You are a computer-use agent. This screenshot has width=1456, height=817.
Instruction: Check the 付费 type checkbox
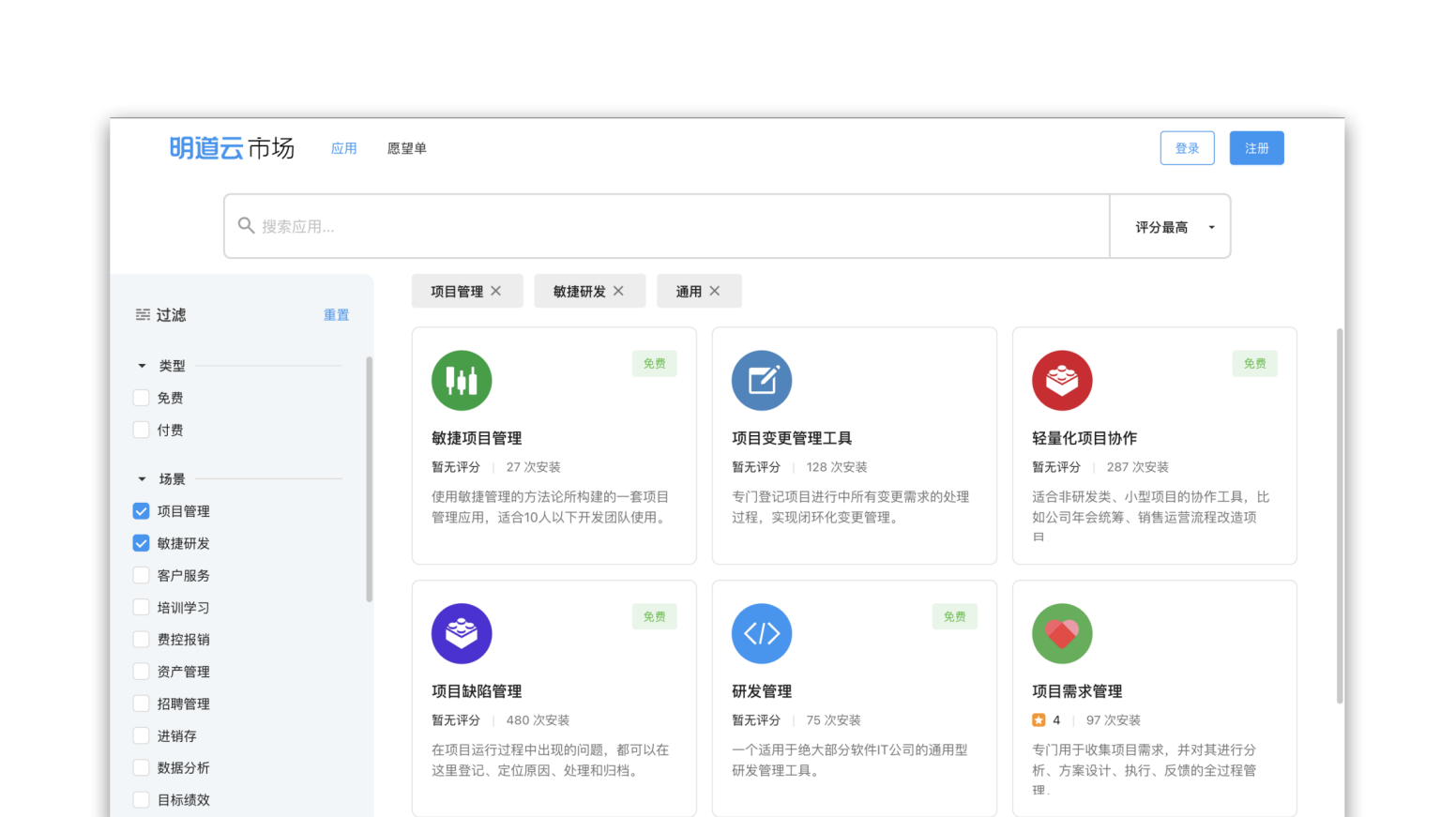pos(141,430)
